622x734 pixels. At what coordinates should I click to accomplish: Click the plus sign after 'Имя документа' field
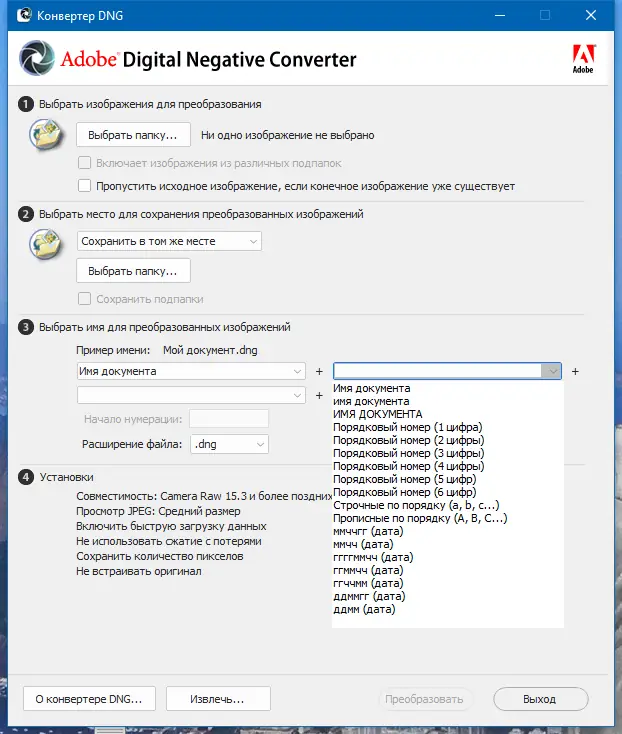pyautogui.click(x=319, y=371)
